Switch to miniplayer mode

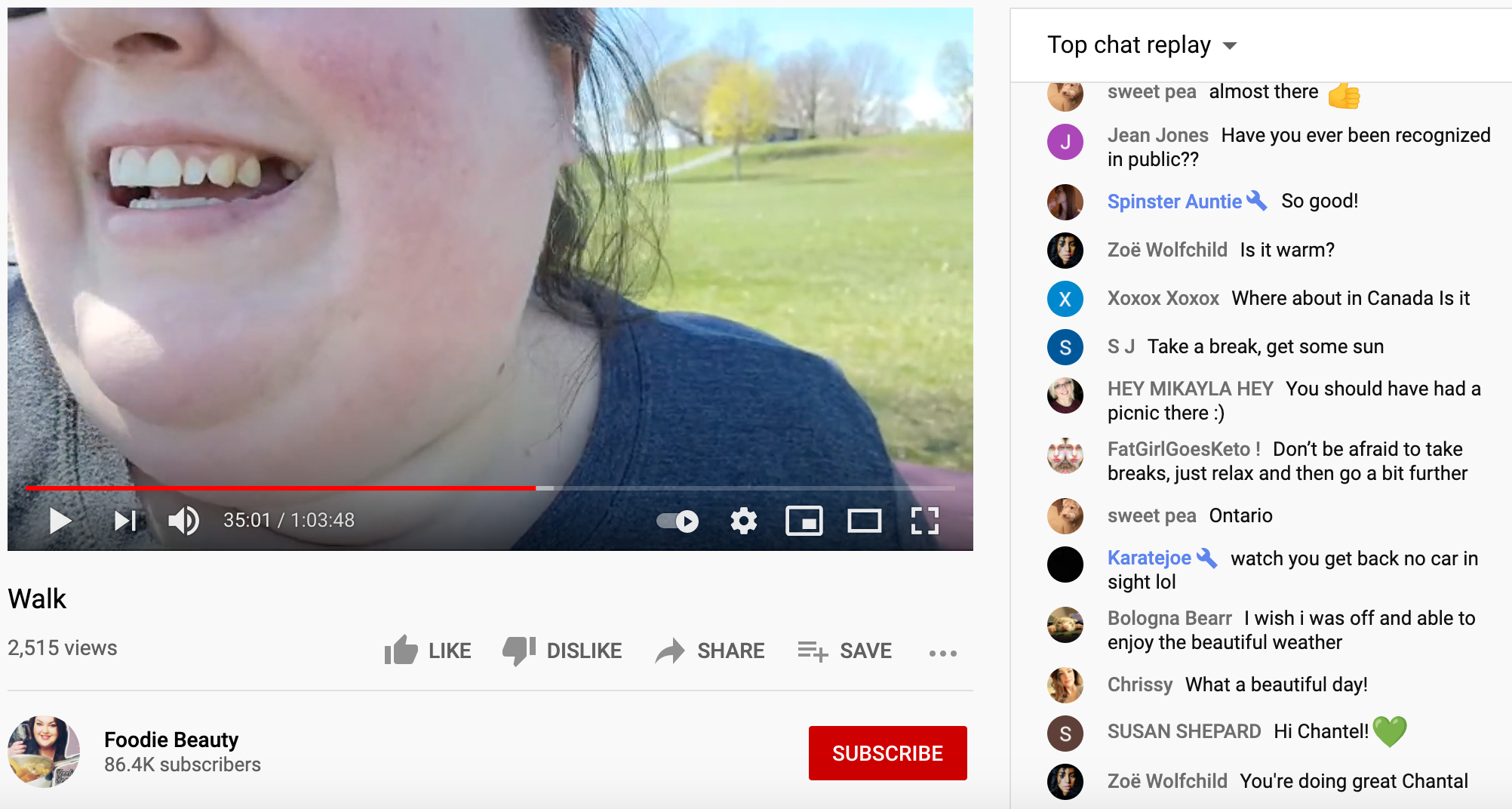(804, 521)
